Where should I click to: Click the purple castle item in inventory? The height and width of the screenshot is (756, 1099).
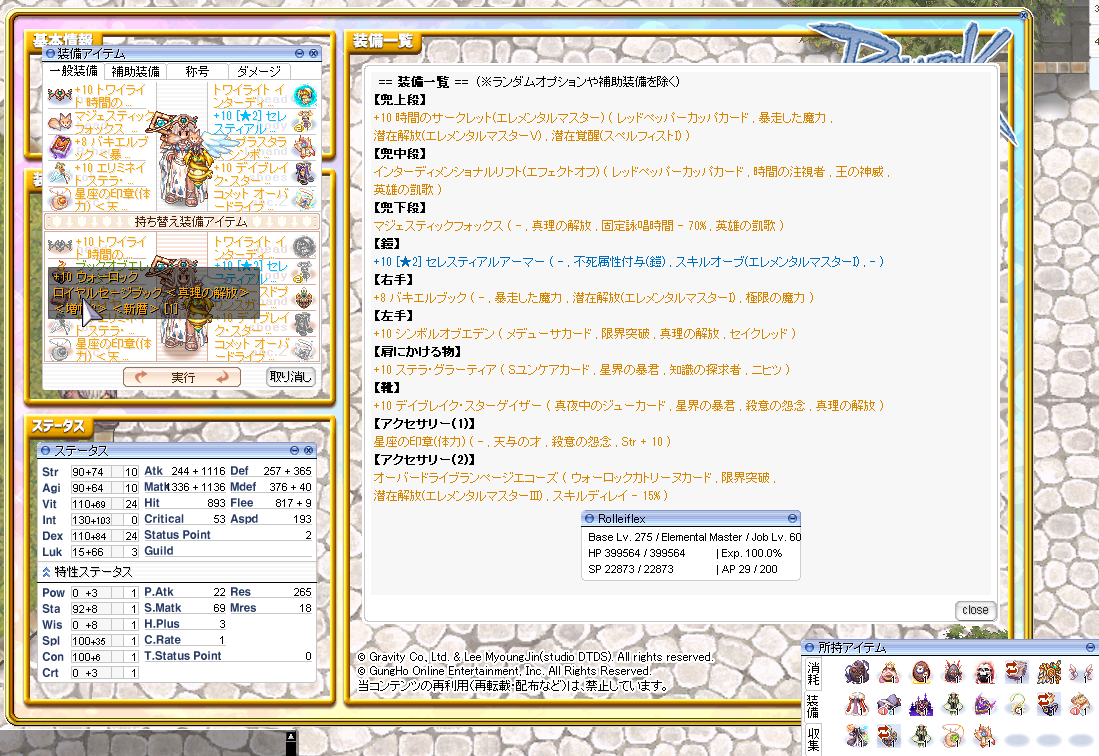(923, 704)
